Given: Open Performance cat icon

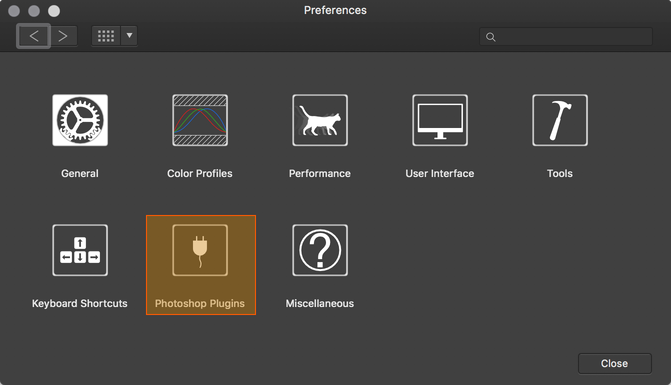Looking at the screenshot, I should [320, 120].
